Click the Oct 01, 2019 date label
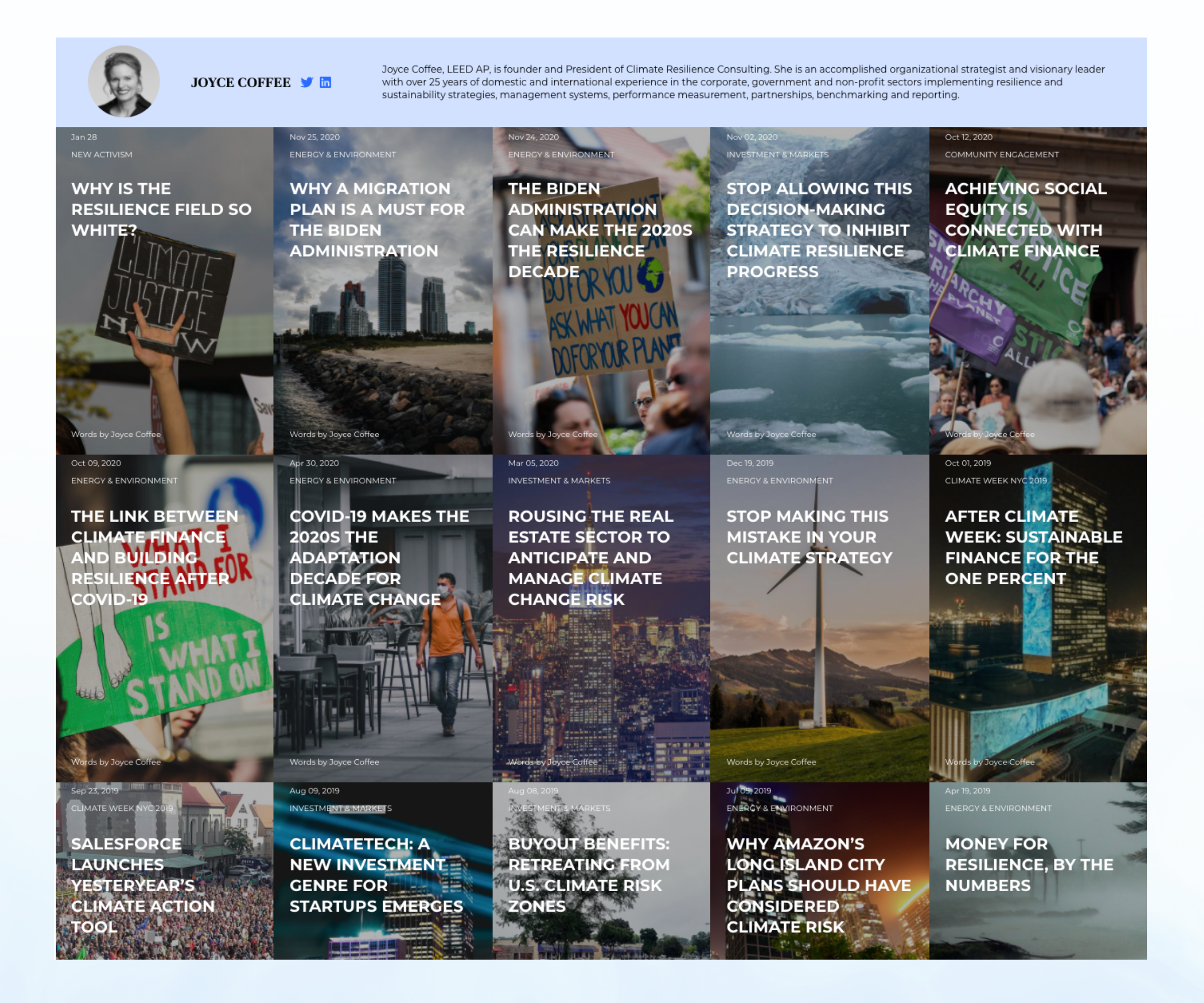This screenshot has height=1003, width=1204. pos(968,463)
